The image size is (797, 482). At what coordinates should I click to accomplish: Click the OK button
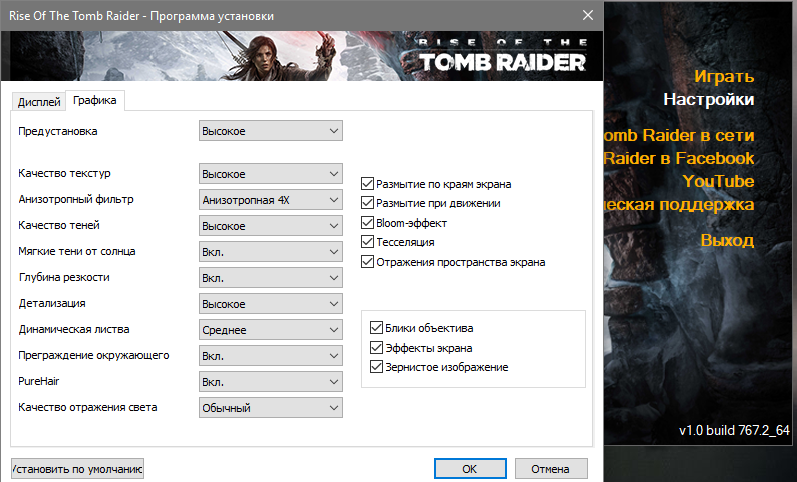pyautogui.click(x=470, y=469)
